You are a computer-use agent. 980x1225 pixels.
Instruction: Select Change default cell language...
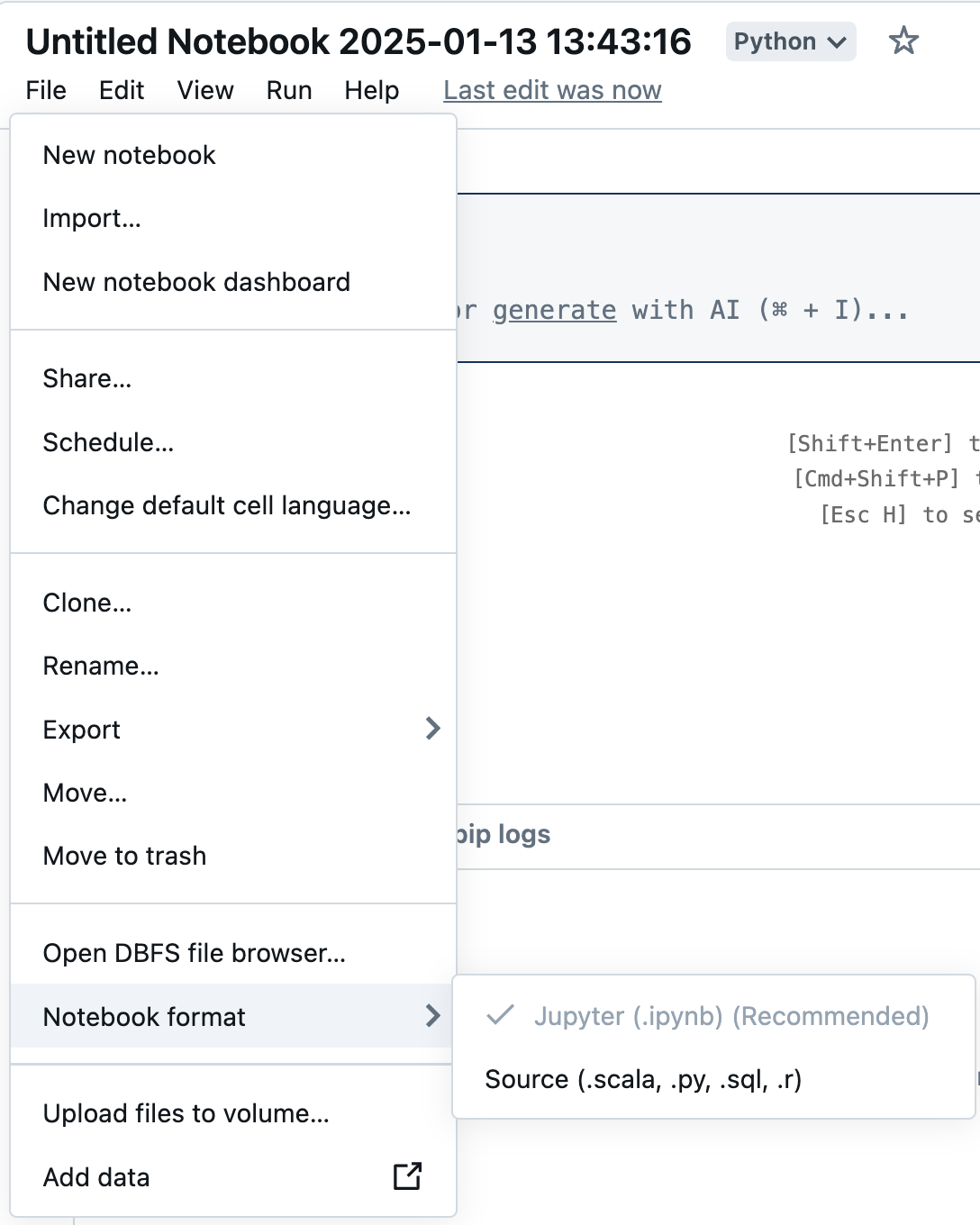tap(227, 505)
